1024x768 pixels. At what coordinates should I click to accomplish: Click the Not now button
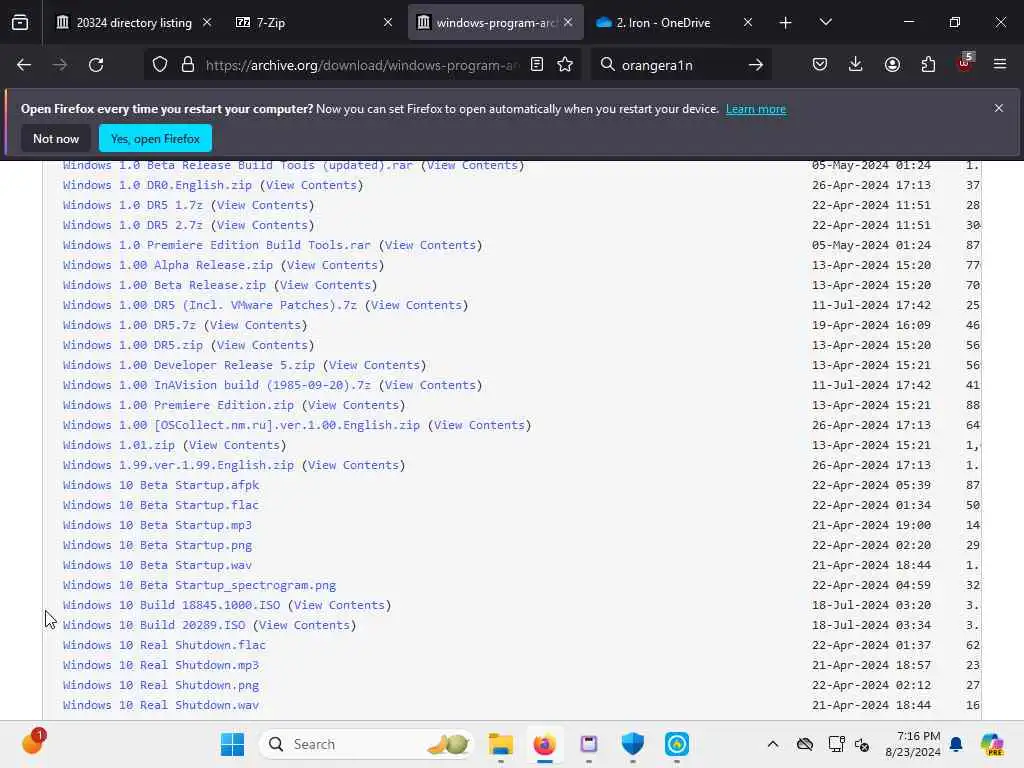[x=56, y=138]
